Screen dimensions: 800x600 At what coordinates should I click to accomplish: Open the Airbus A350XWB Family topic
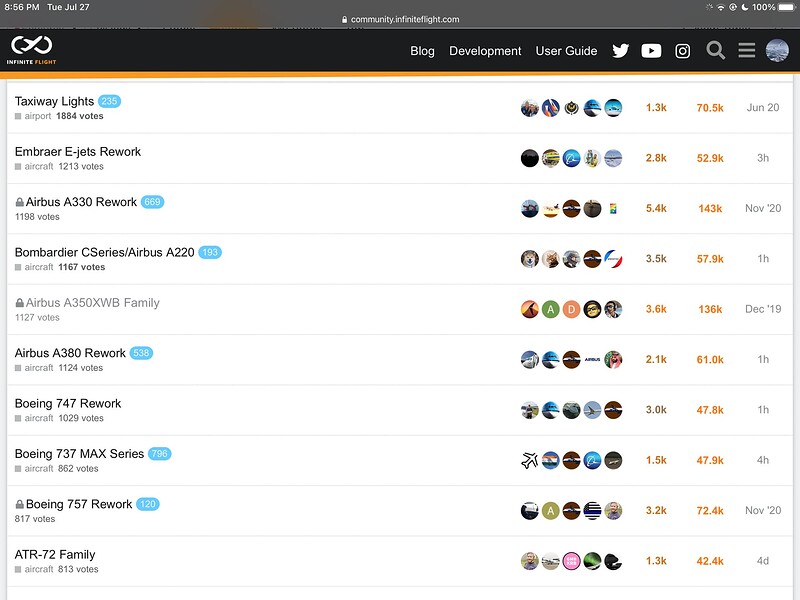[x=92, y=303]
